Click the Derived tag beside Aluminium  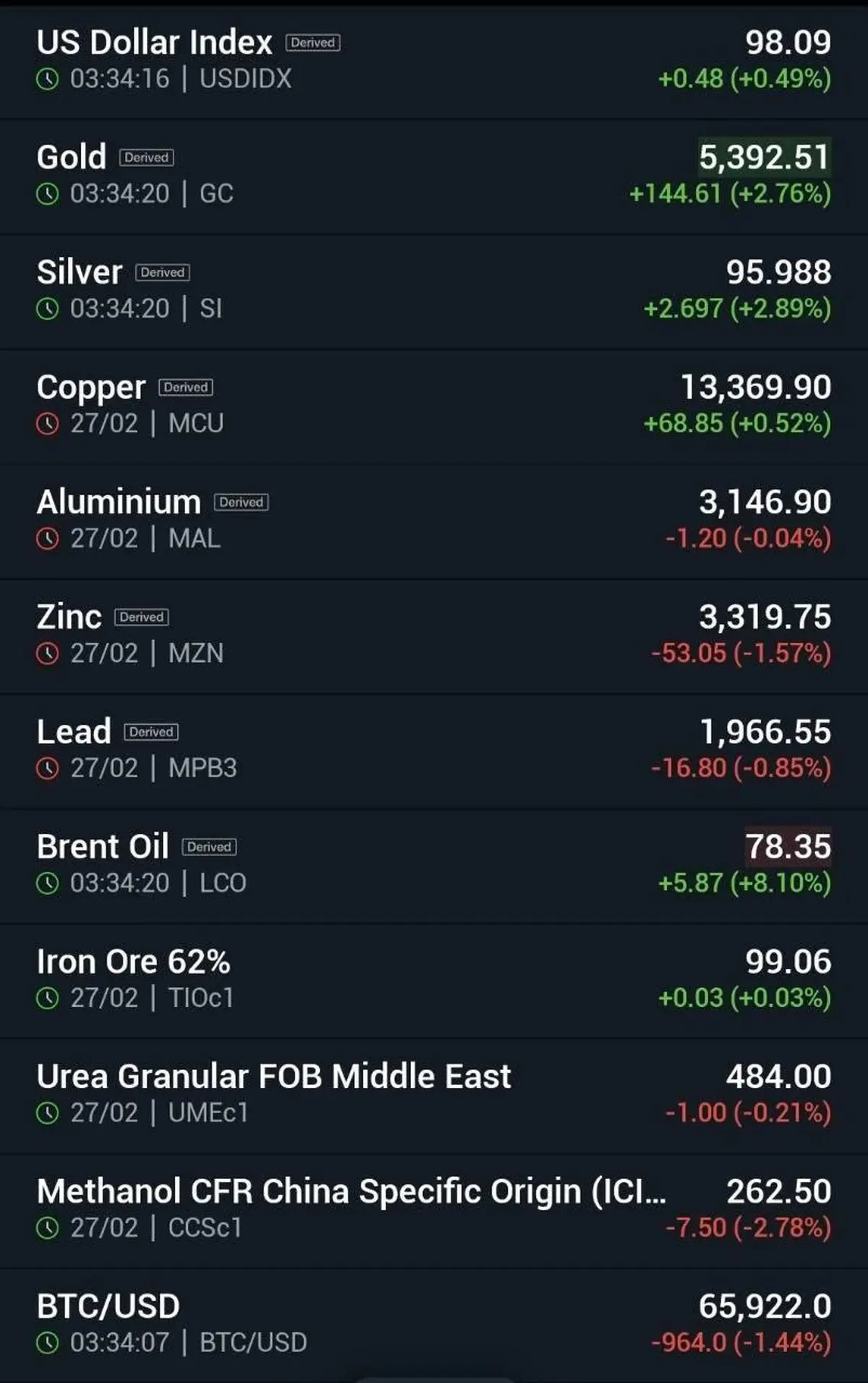point(242,502)
